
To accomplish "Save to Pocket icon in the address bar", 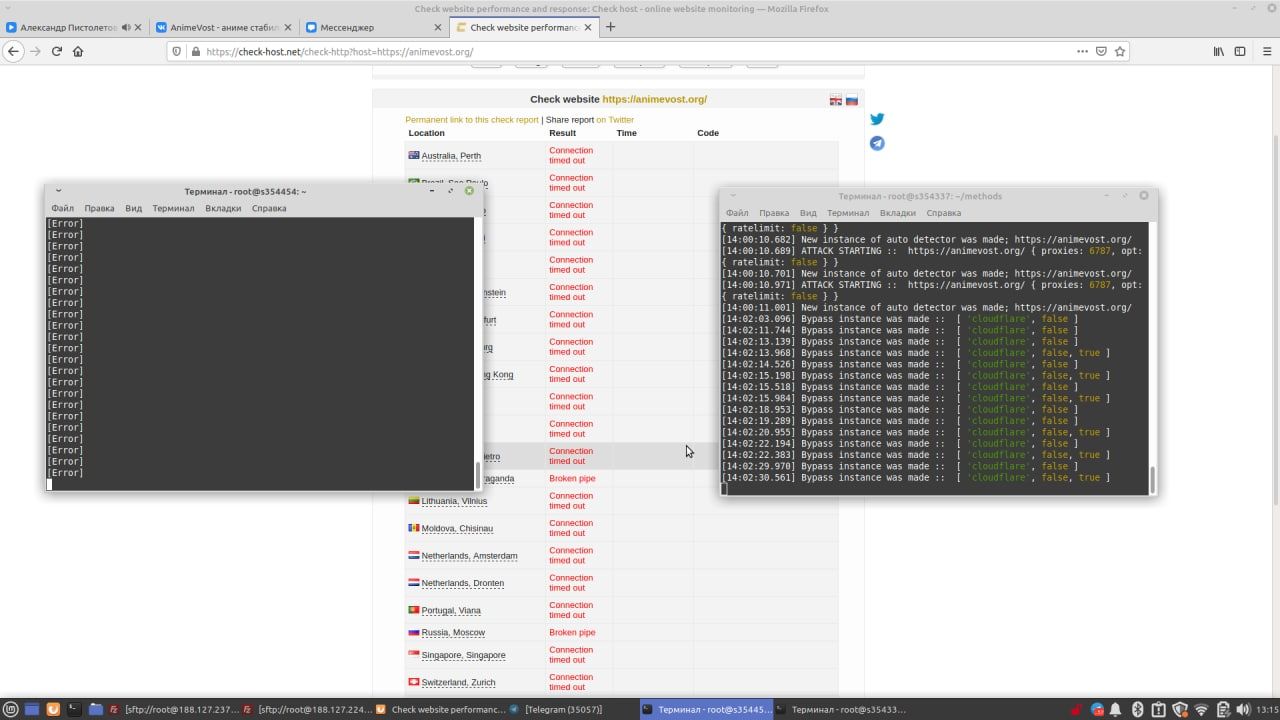I will coord(1101,51).
